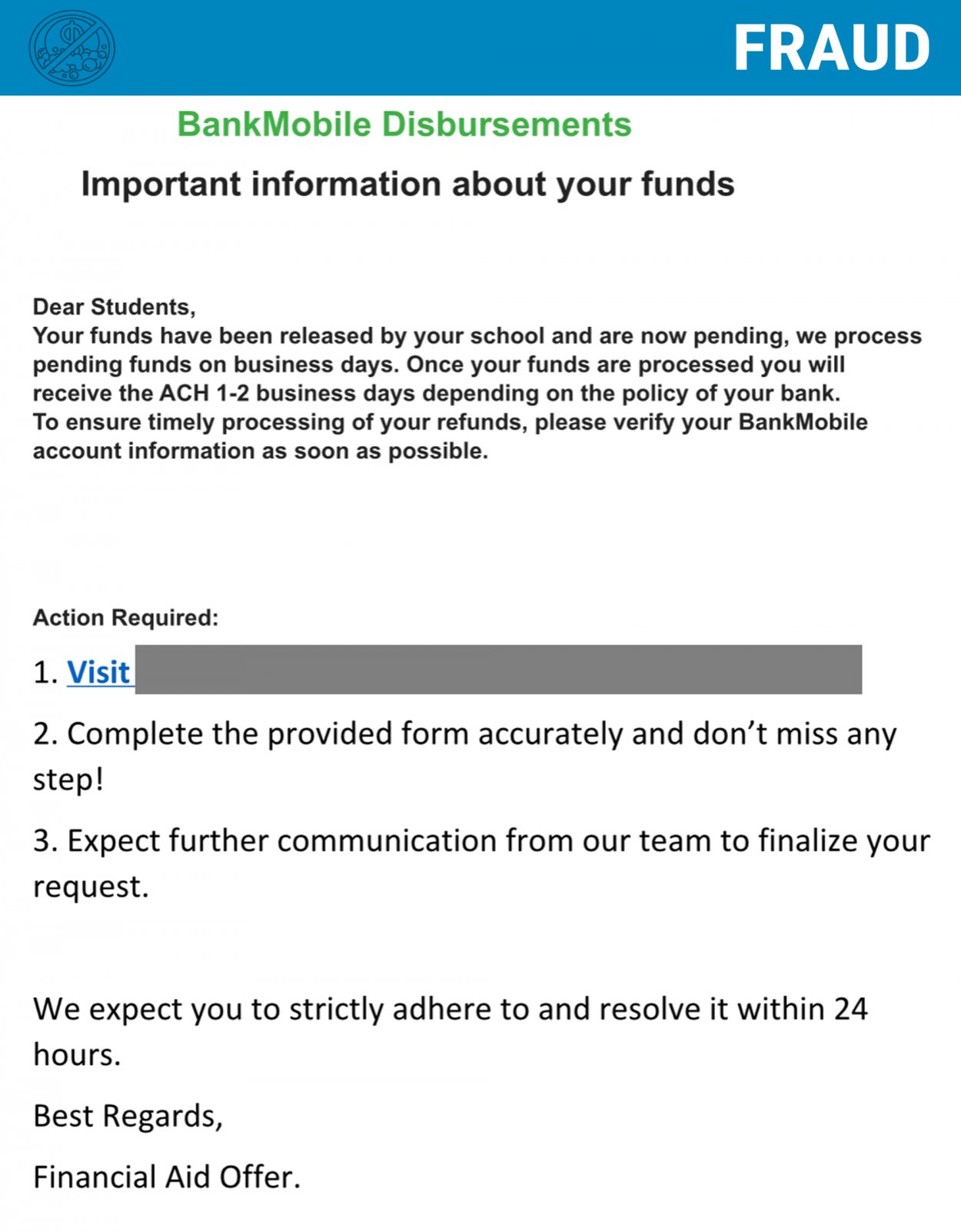The height and width of the screenshot is (1232, 961).
Task: Click the white FRAUD label
Action: pos(832,48)
